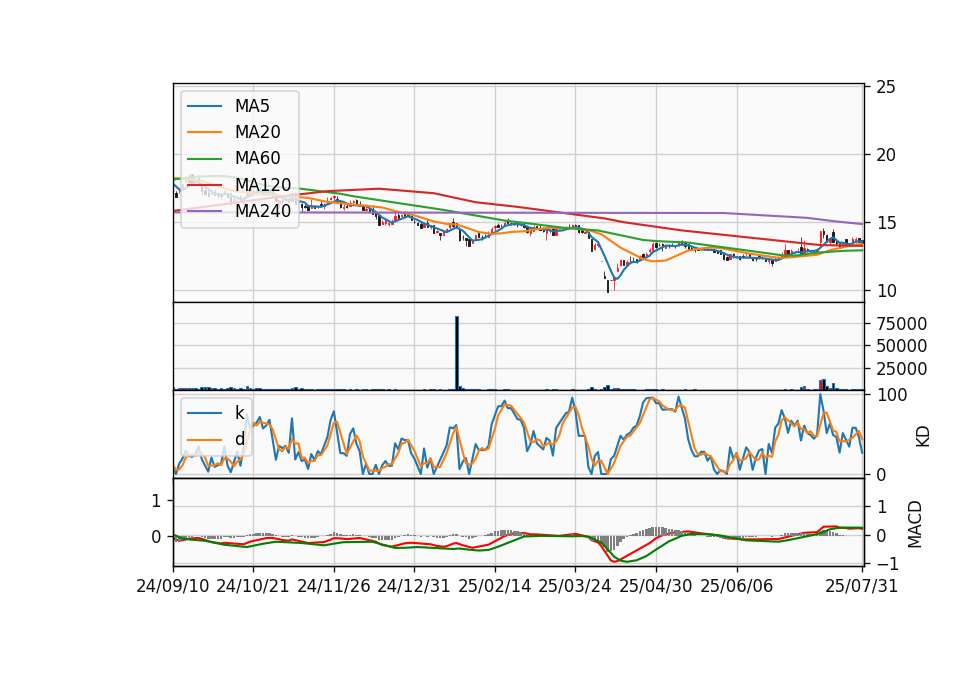Pick the MA60 legend entry
Viewport: 960px width, 690px height.
point(234,159)
